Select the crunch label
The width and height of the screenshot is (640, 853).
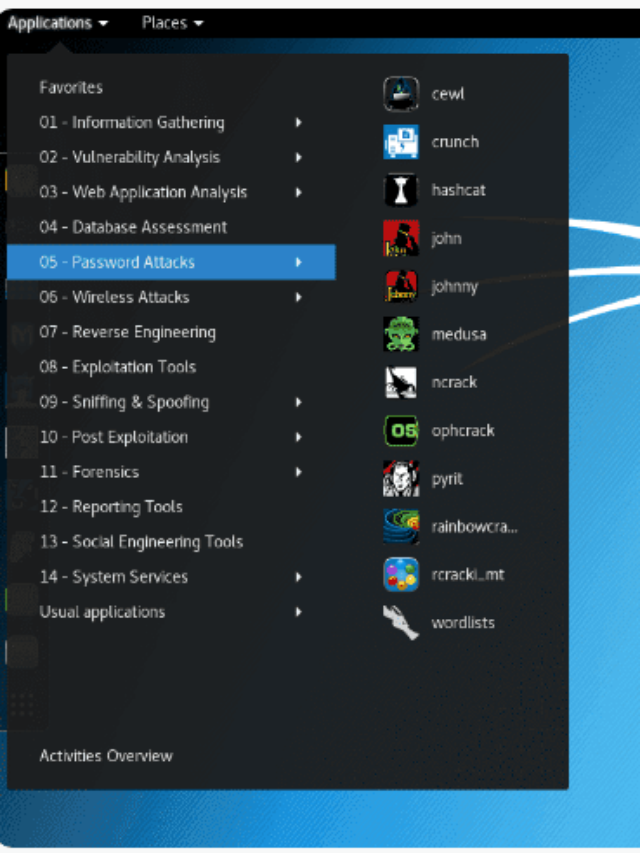(456, 142)
